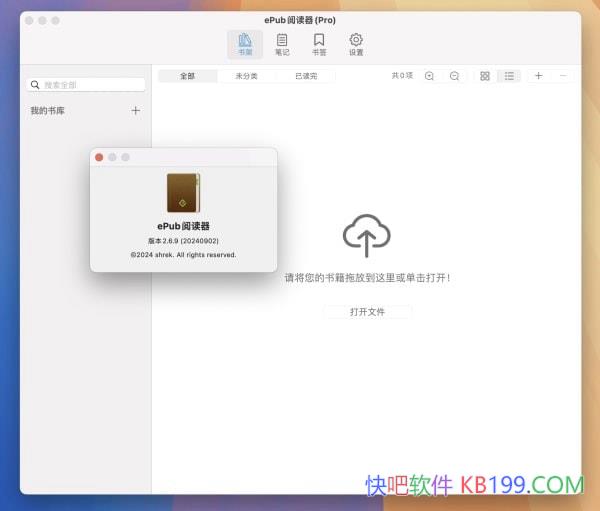Switch to list view layout
The height and width of the screenshot is (511, 600).
click(x=509, y=76)
